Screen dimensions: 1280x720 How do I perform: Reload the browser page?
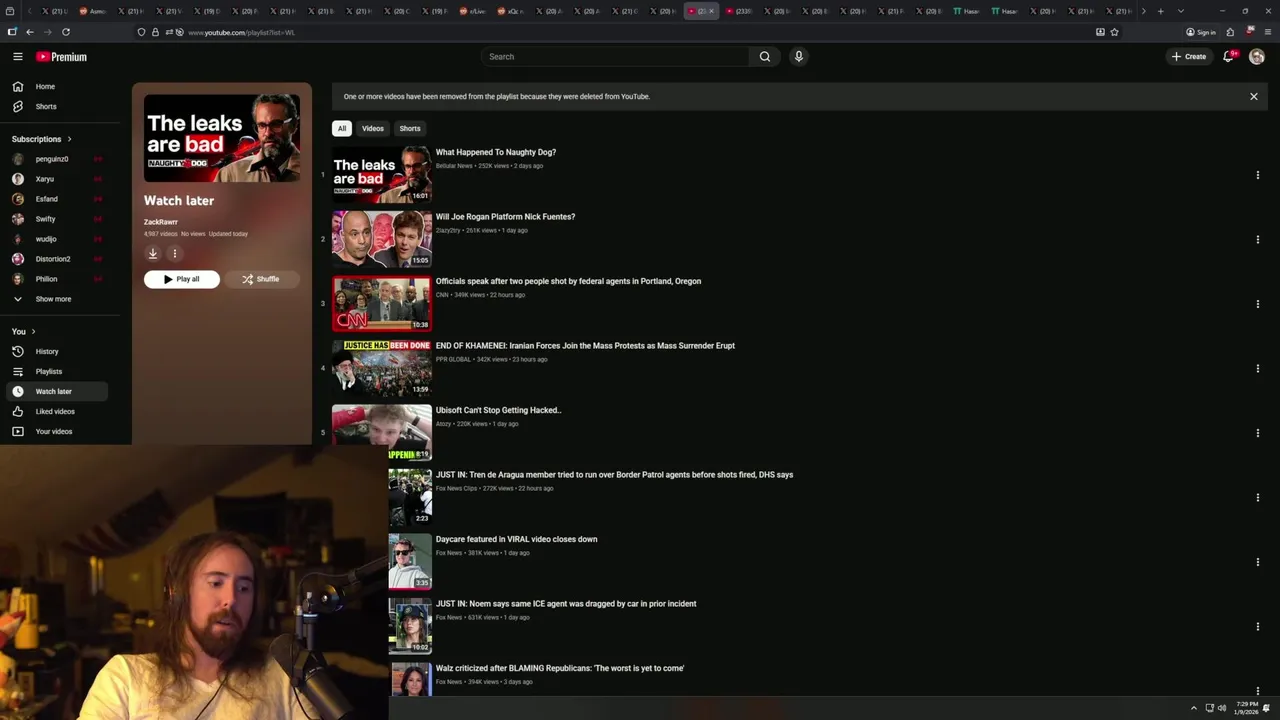(x=66, y=32)
